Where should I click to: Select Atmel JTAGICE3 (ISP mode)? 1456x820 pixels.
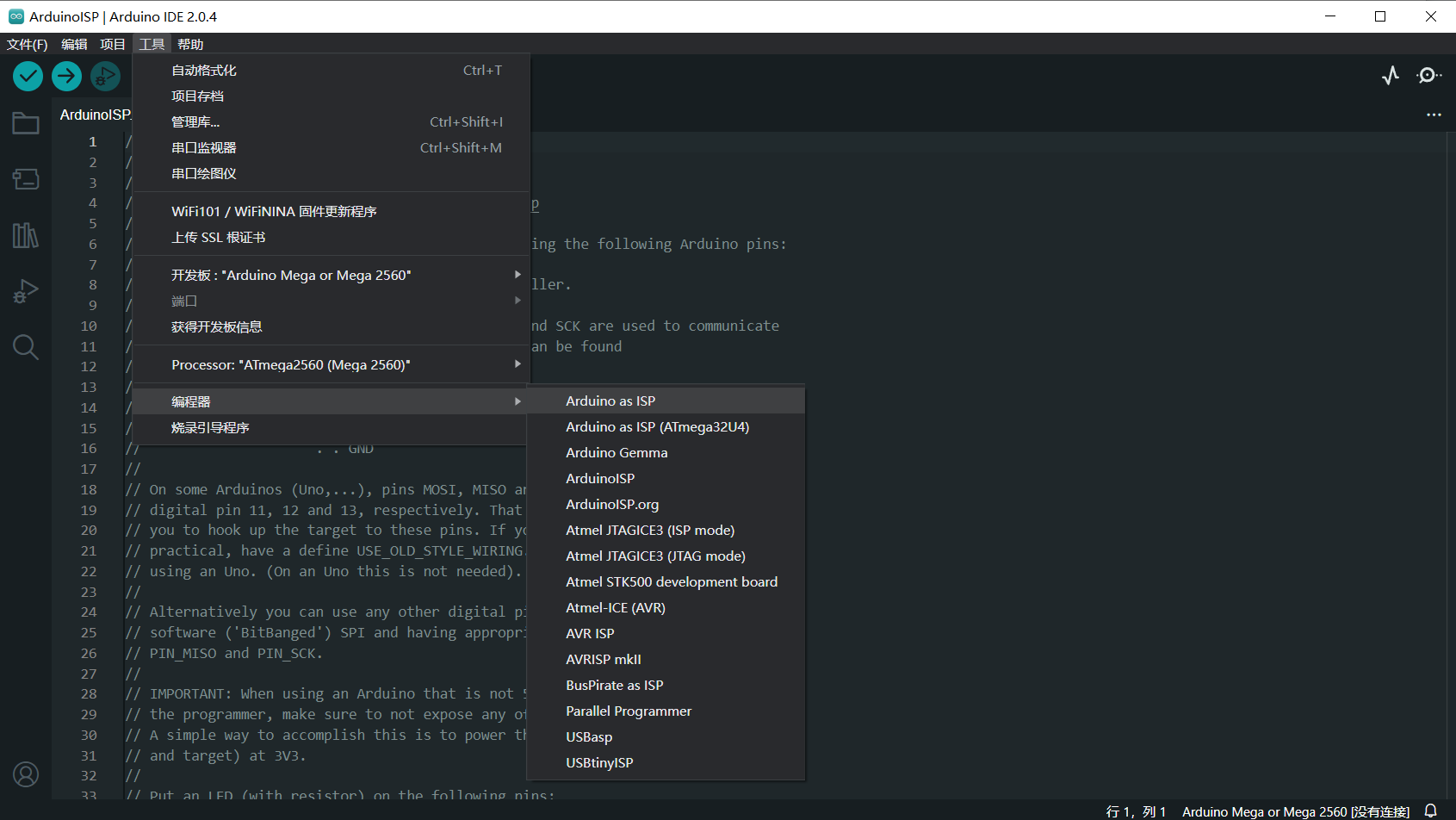(666, 531)
